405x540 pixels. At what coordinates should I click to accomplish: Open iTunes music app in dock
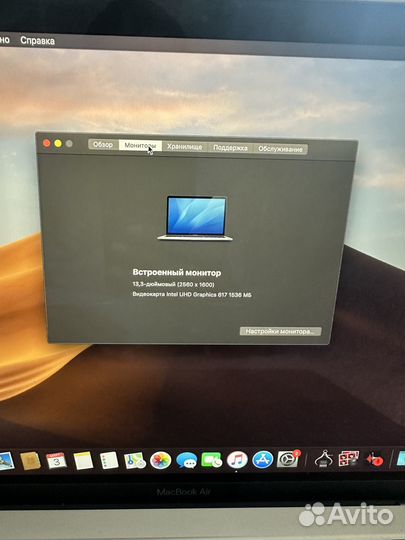[x=237, y=460]
